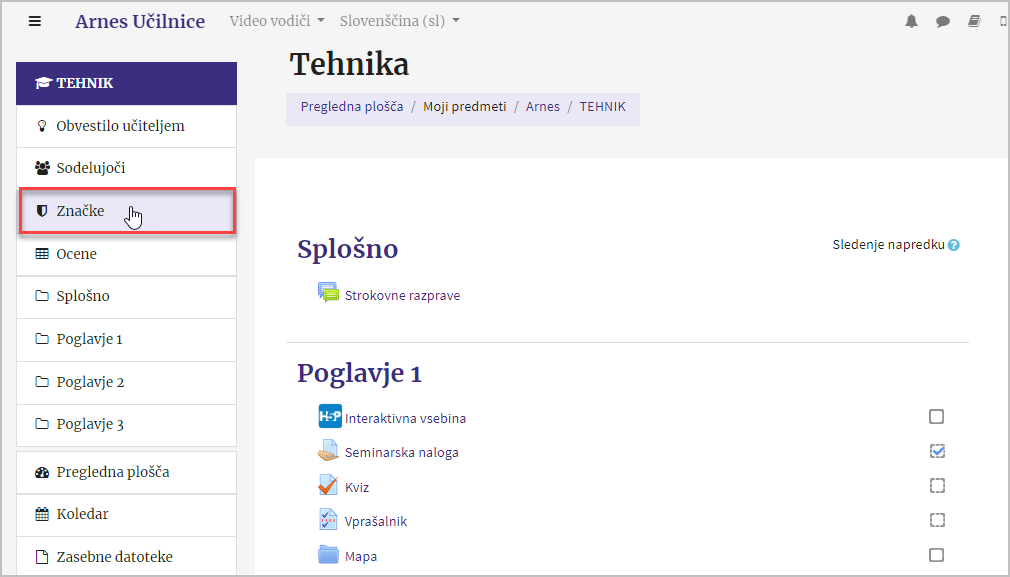Toggle completion checkbox for Seminarska naloga
The width and height of the screenshot is (1010, 577).
[937, 451]
